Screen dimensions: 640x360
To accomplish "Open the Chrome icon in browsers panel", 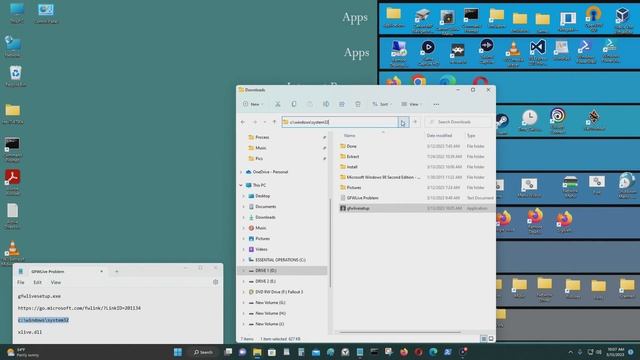I will click(418, 81).
